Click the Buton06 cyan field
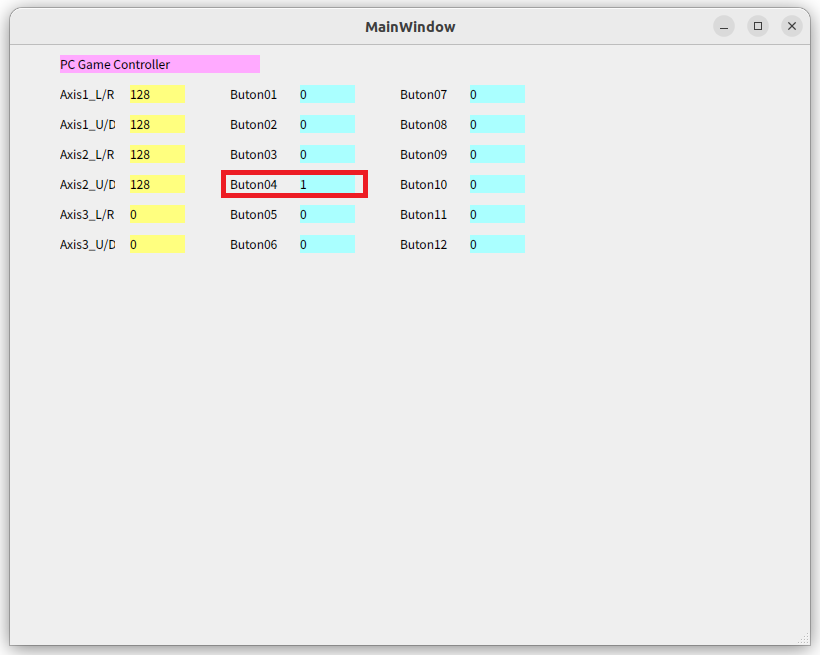The width and height of the screenshot is (820, 655). pyautogui.click(x=325, y=244)
